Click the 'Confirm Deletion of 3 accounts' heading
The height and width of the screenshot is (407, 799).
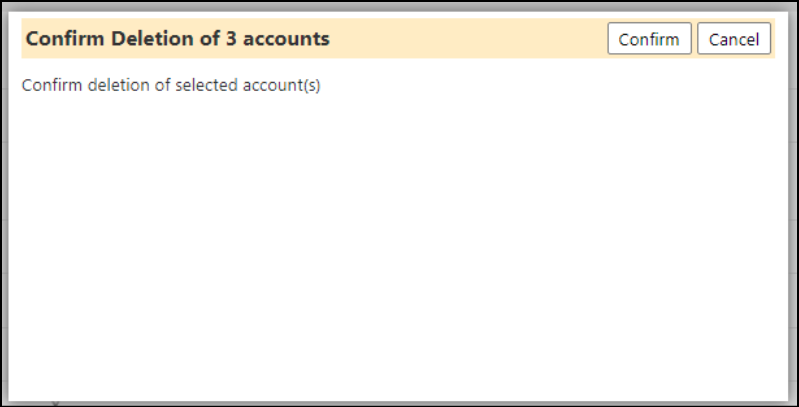coord(178,39)
